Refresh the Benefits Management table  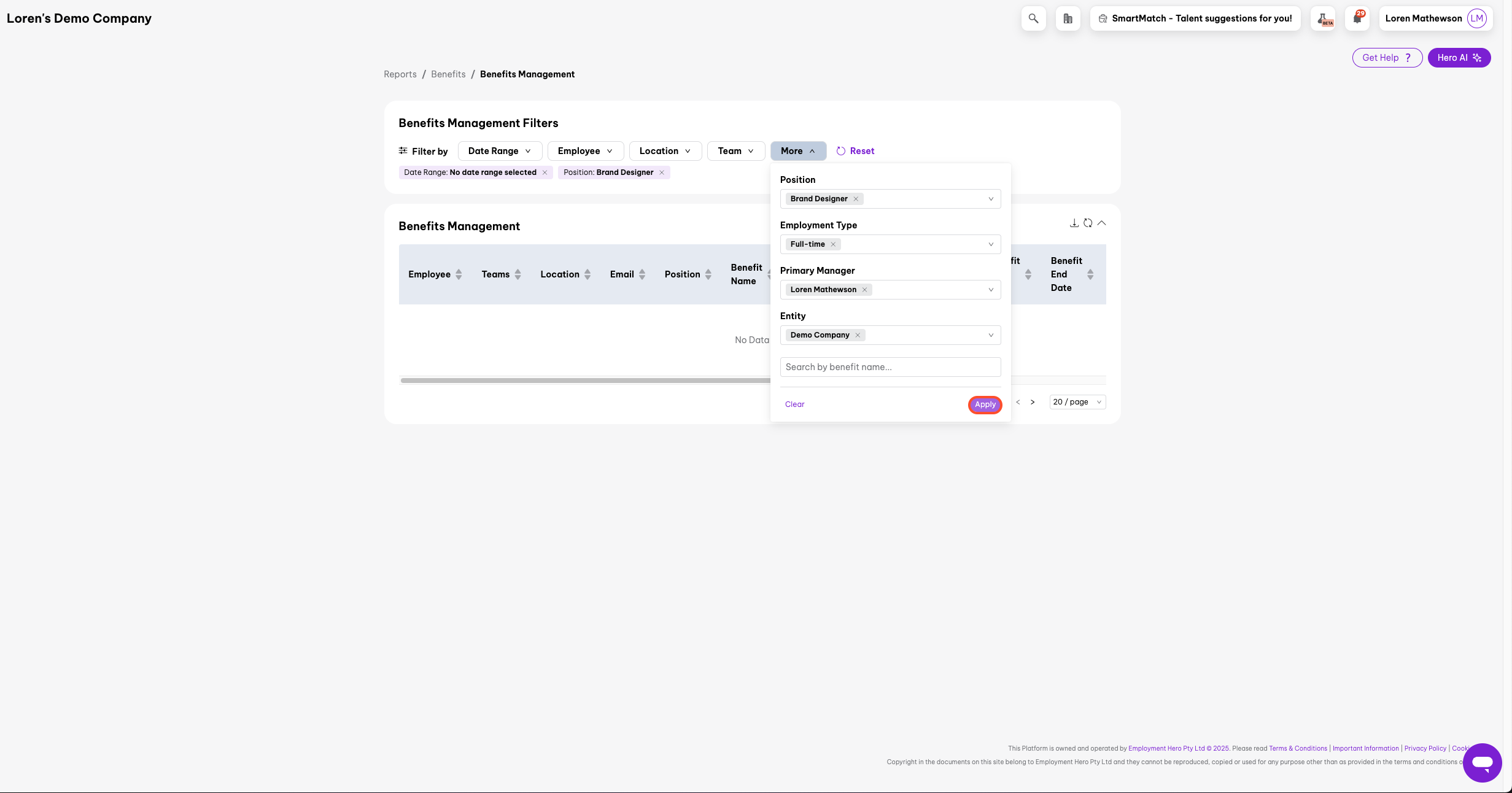[x=1088, y=223]
